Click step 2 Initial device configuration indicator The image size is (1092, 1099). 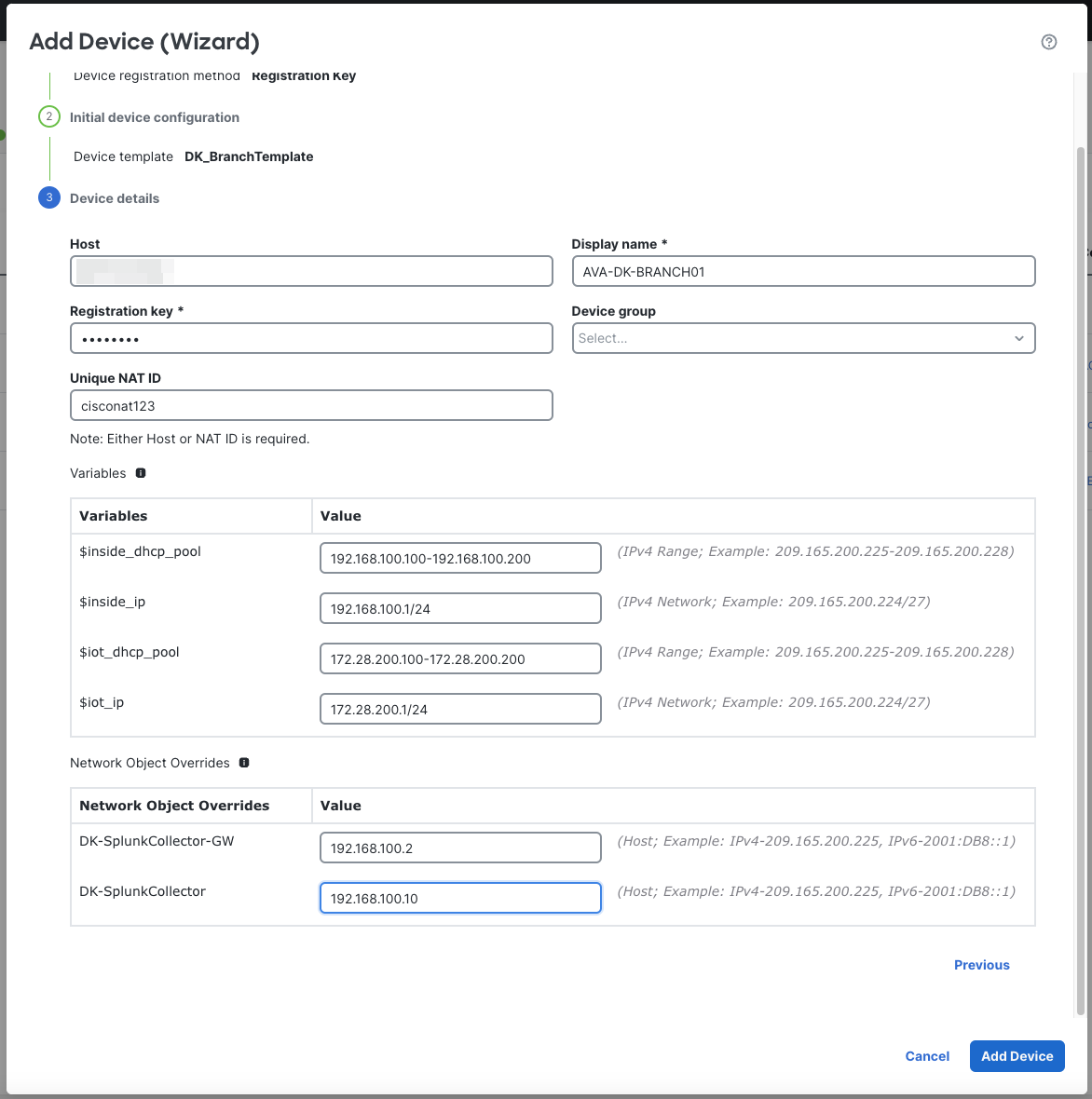coord(48,116)
